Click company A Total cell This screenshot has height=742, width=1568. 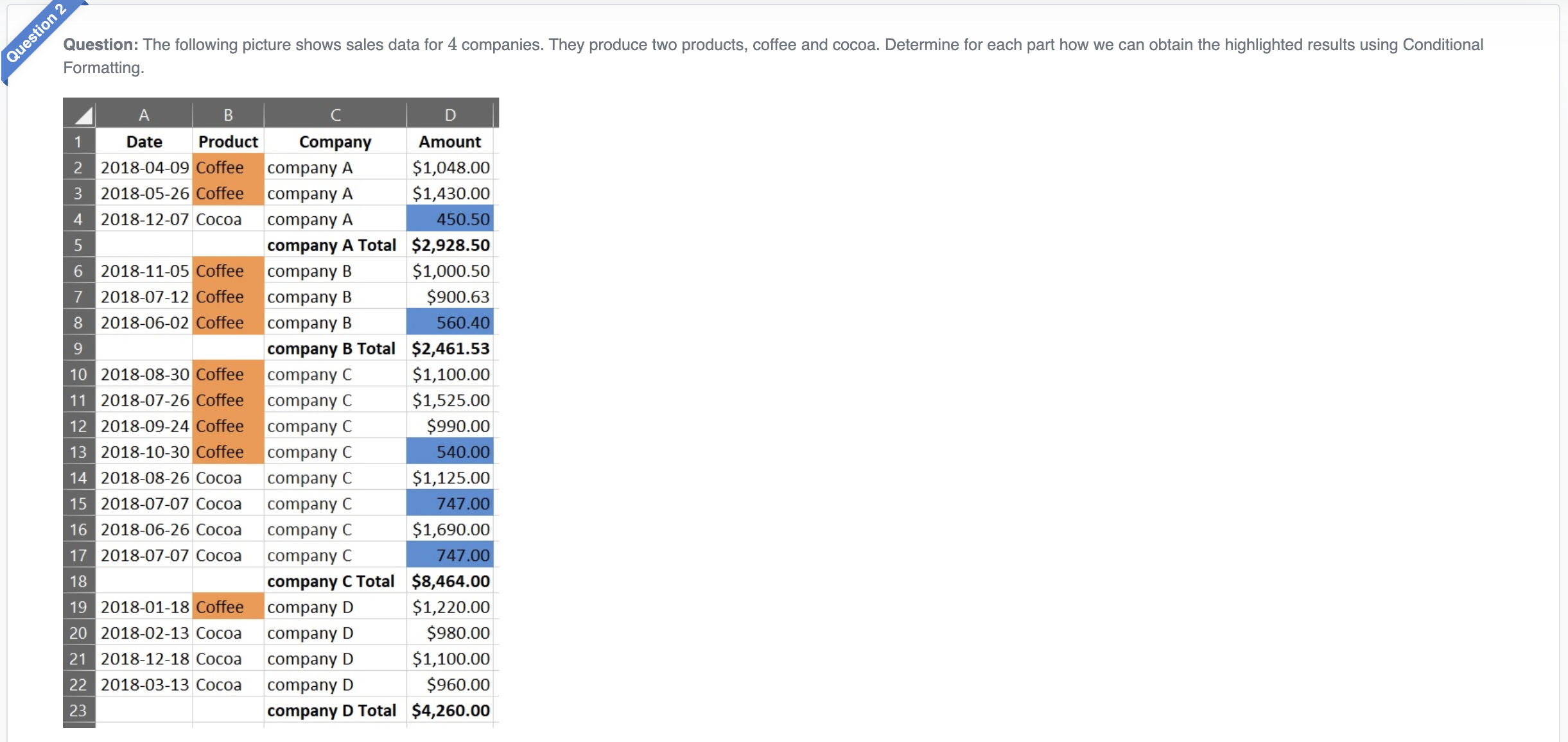click(x=332, y=245)
